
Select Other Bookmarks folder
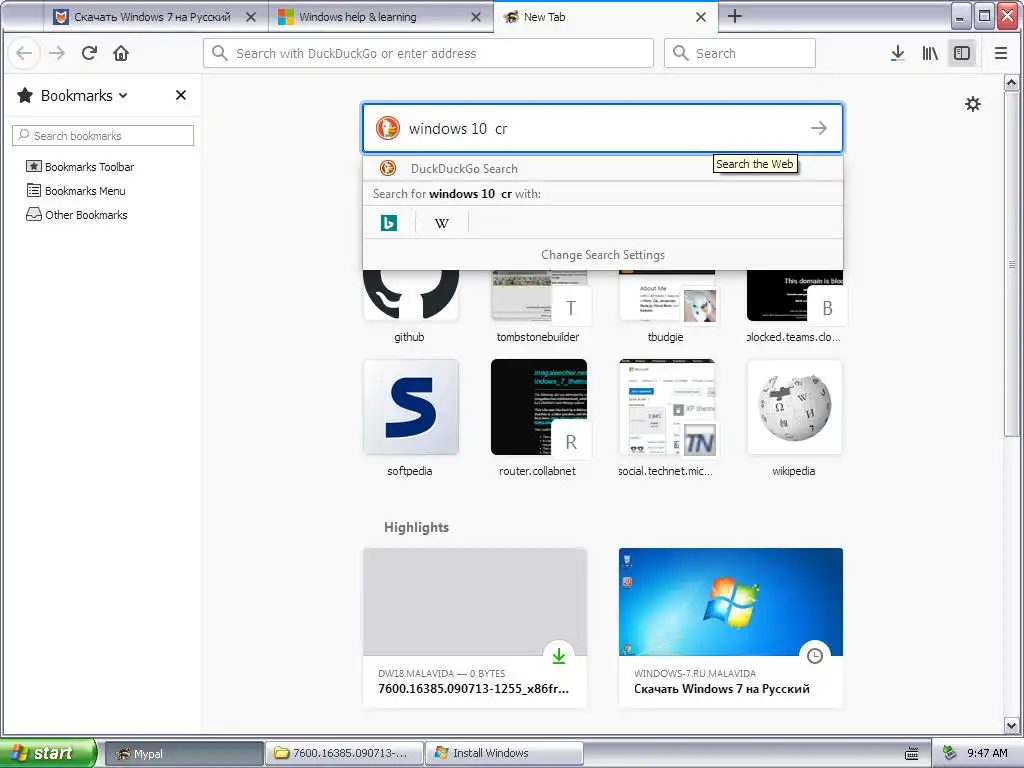[76, 215]
